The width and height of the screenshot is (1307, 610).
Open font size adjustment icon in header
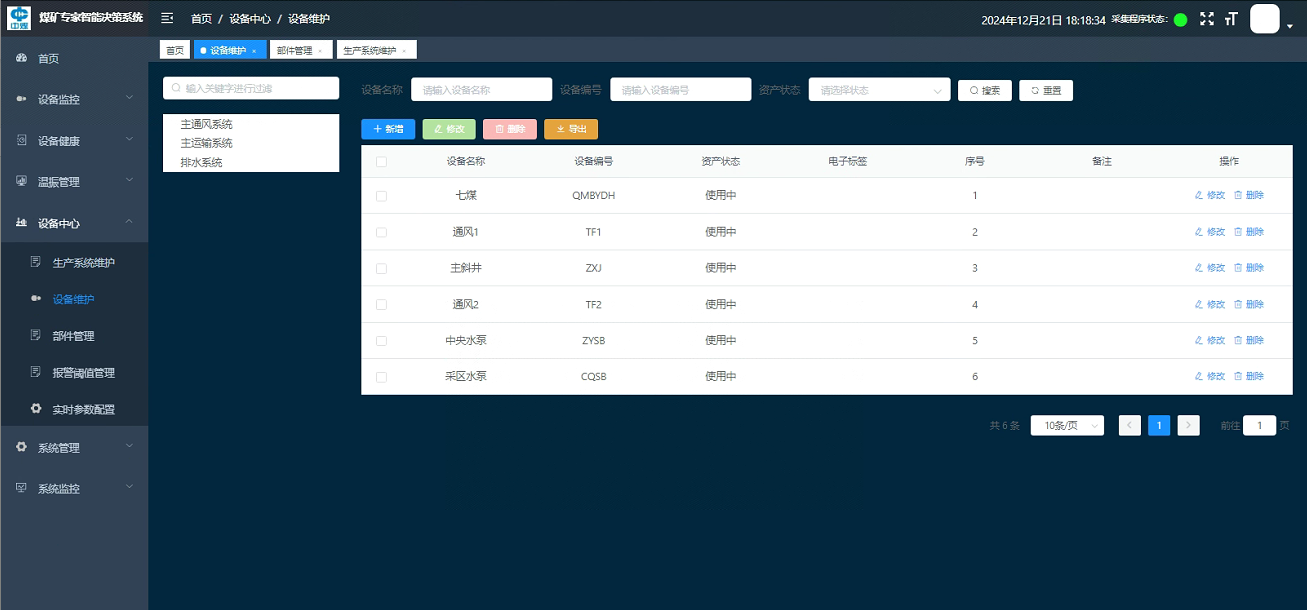click(1231, 19)
